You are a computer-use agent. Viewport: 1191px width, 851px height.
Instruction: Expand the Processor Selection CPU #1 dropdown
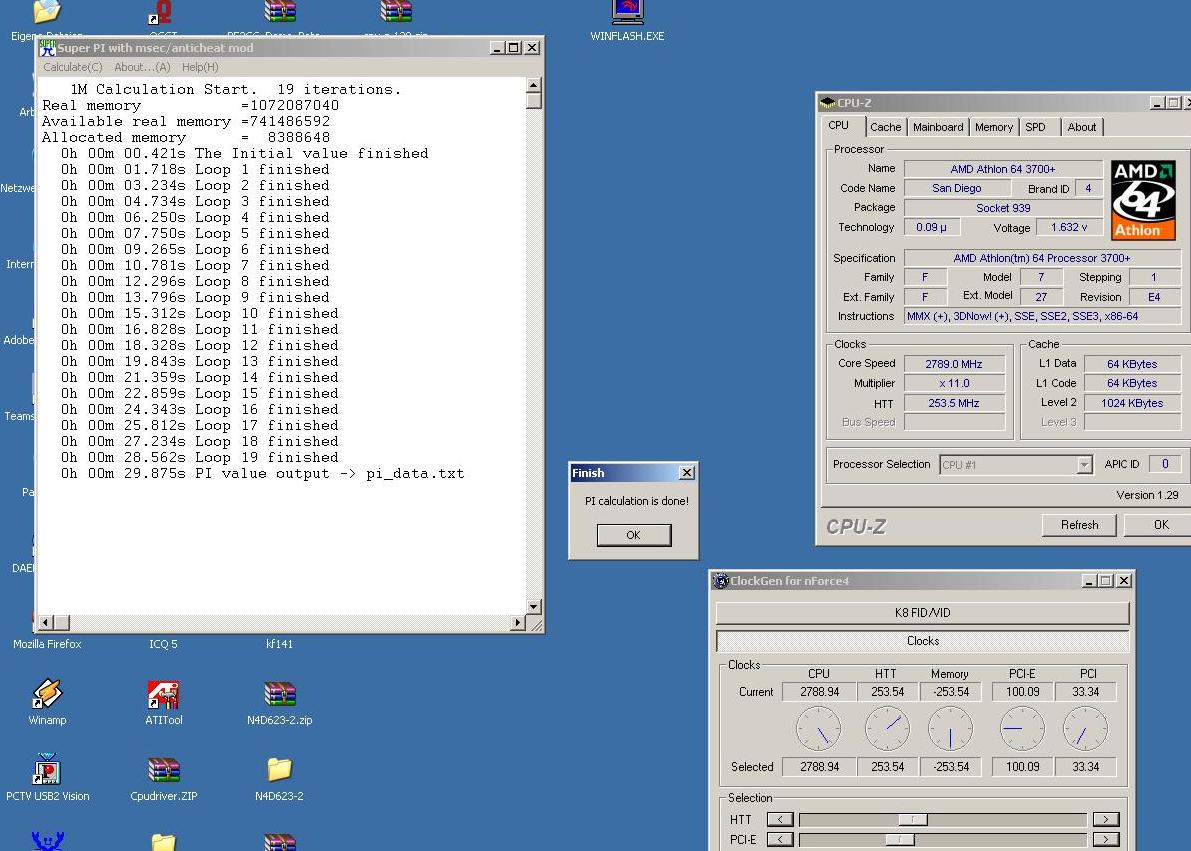click(x=1084, y=465)
